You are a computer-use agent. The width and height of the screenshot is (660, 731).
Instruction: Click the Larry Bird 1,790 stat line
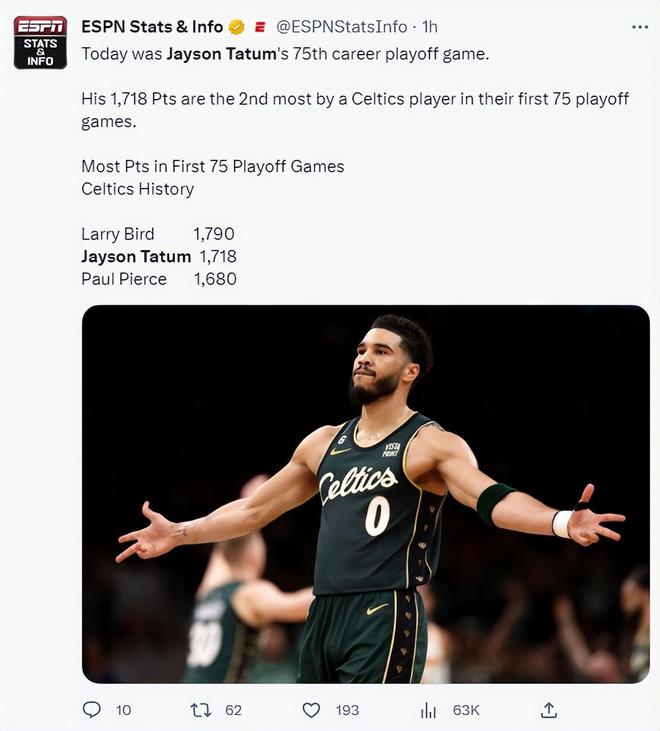click(158, 234)
